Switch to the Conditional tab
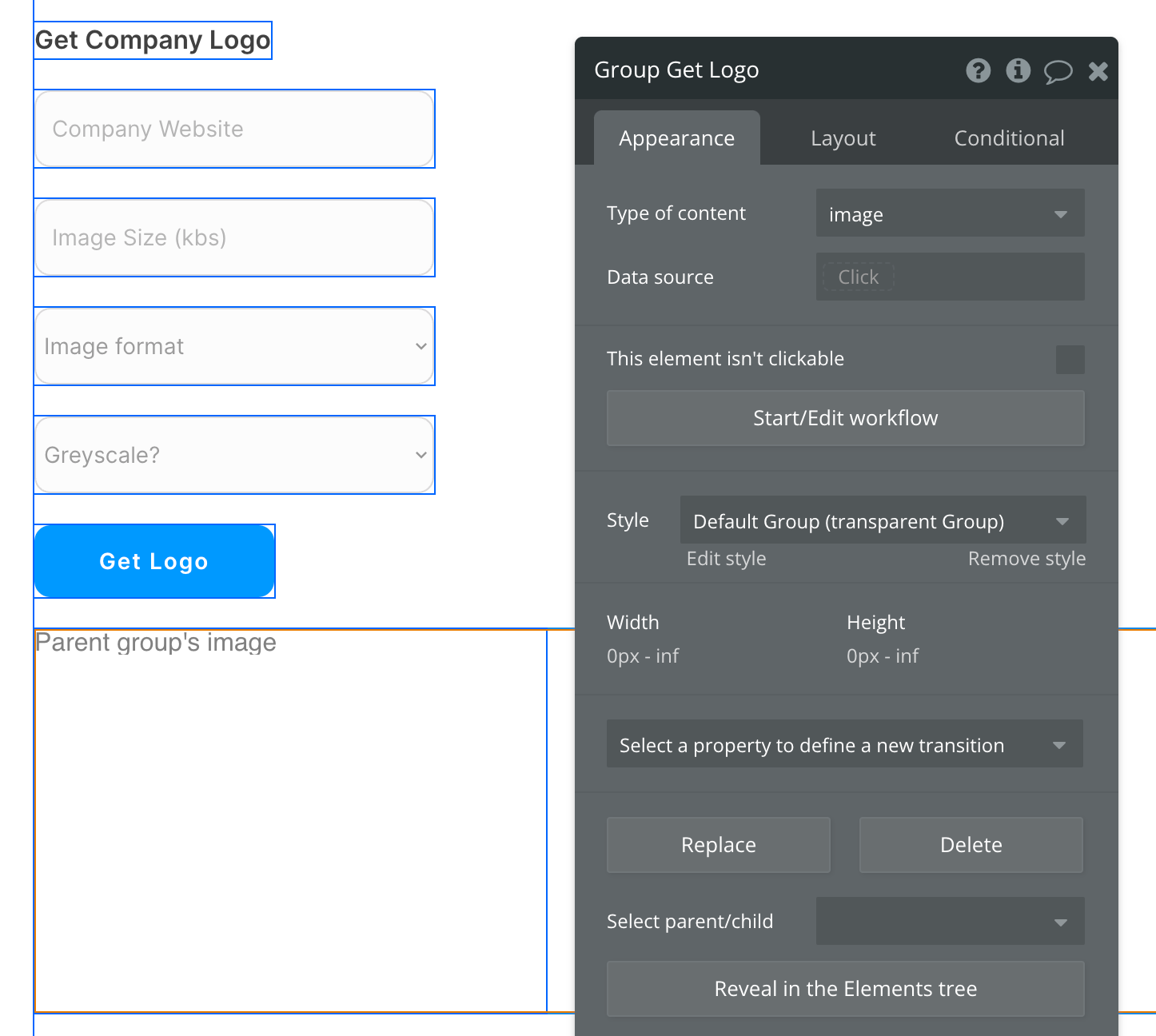The width and height of the screenshot is (1156, 1036). pos(1009,138)
